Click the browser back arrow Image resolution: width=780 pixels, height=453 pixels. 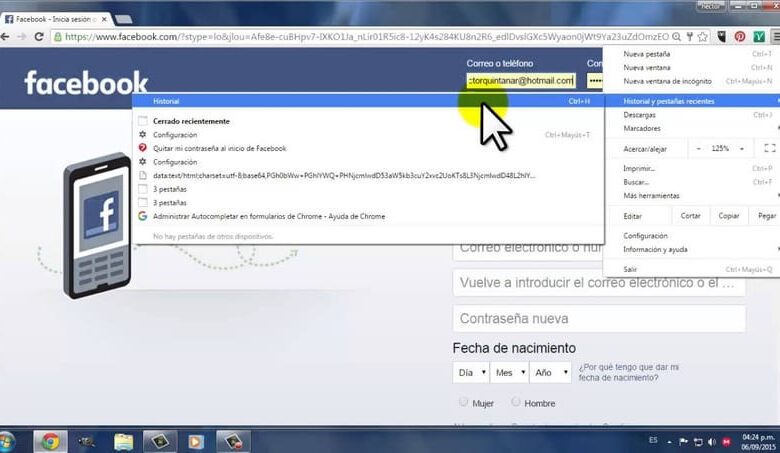[x=5, y=37]
